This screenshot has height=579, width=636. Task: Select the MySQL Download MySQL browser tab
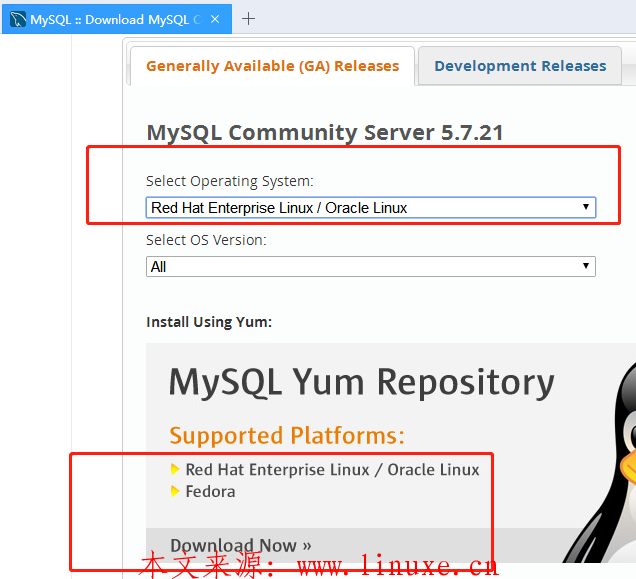click(117, 19)
